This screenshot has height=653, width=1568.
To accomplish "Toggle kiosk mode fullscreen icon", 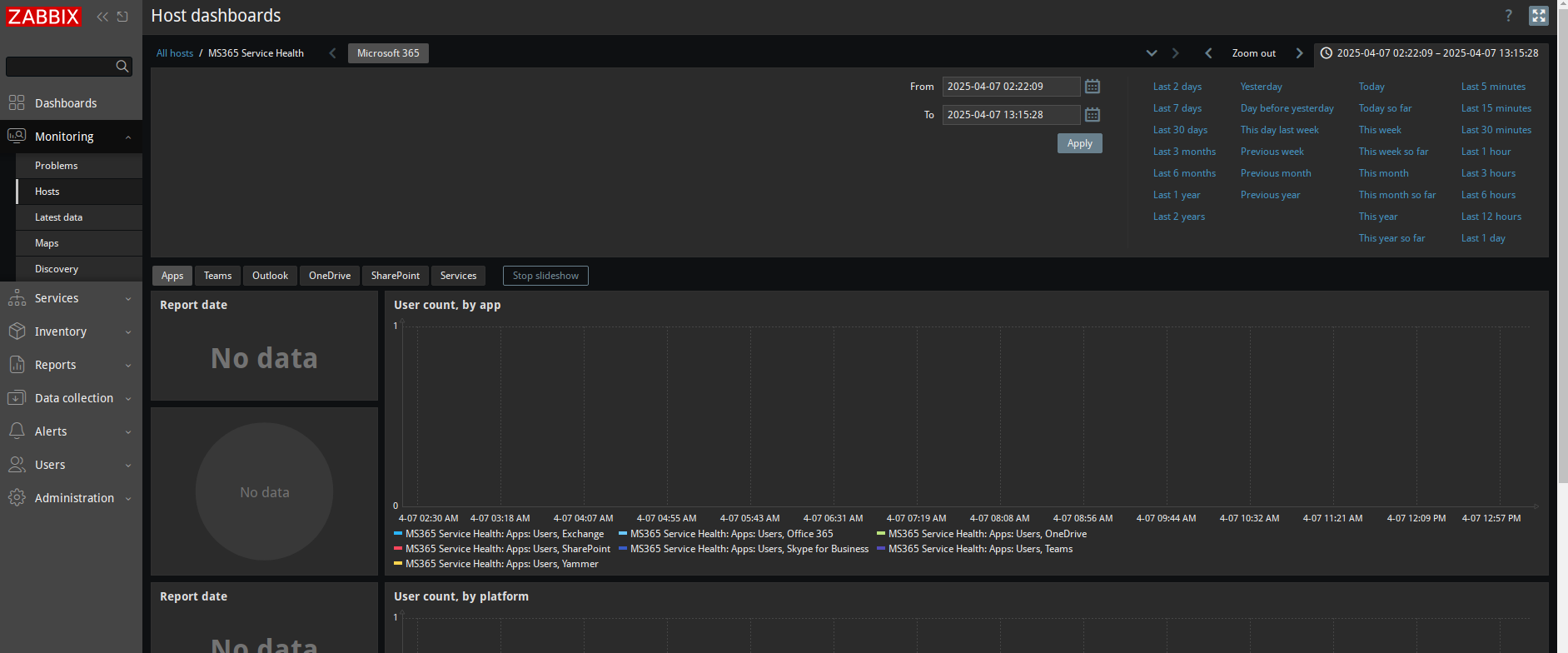I will (x=1539, y=16).
